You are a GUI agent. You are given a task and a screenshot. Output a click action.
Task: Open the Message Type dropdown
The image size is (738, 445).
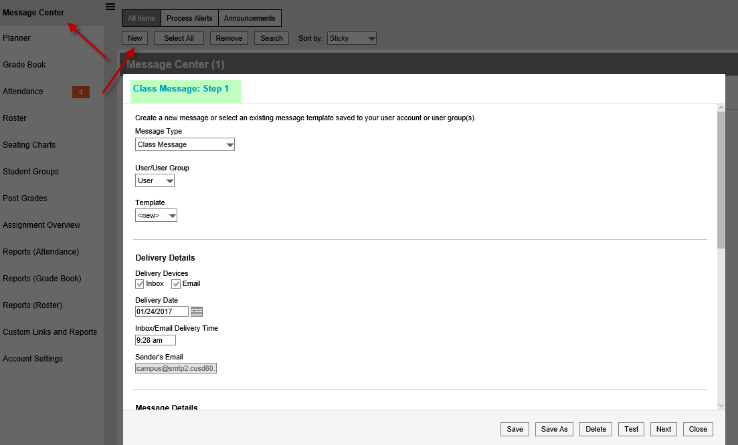point(184,145)
